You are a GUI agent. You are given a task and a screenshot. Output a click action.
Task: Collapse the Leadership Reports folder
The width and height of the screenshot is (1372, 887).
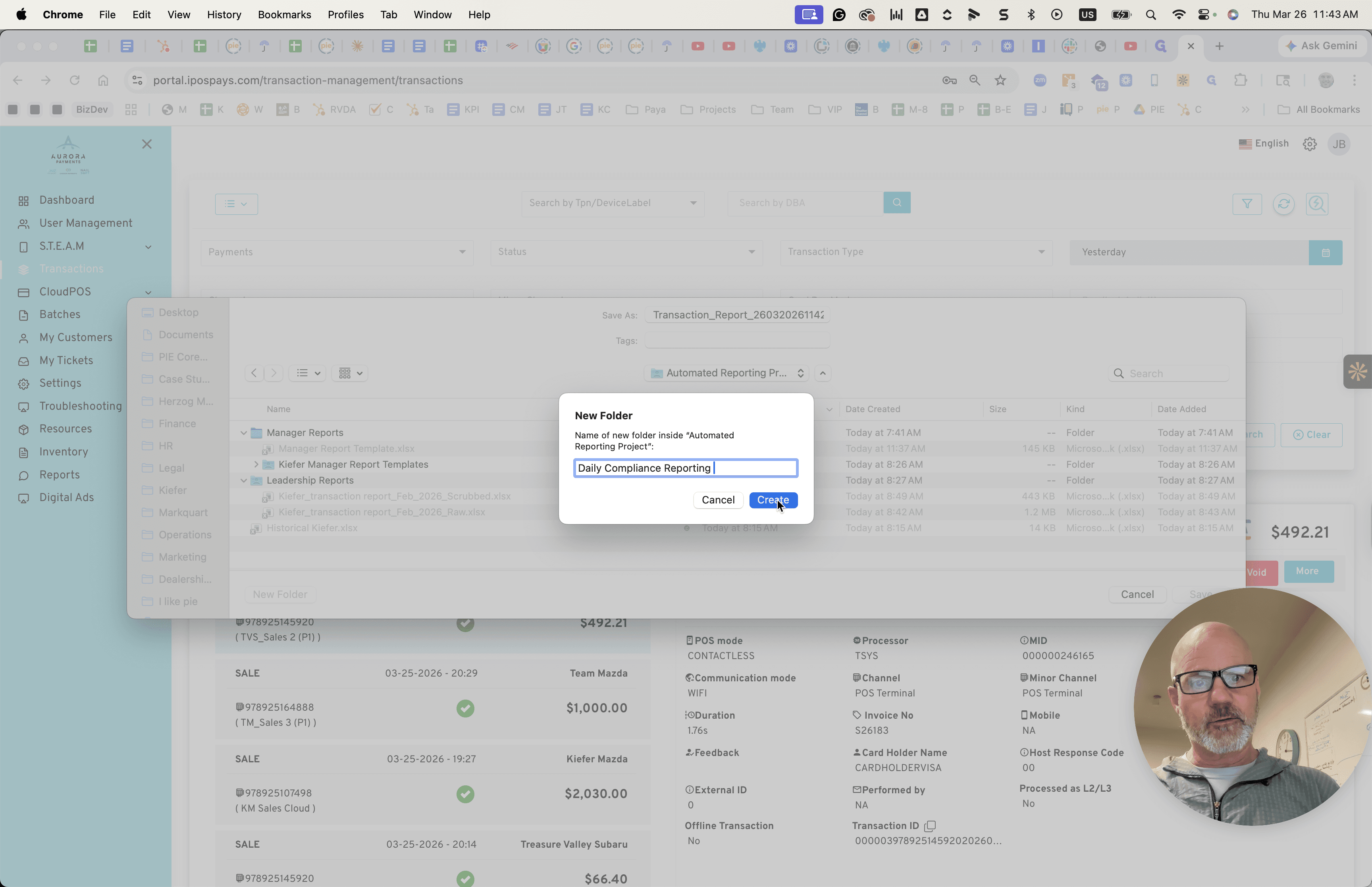[243, 480]
